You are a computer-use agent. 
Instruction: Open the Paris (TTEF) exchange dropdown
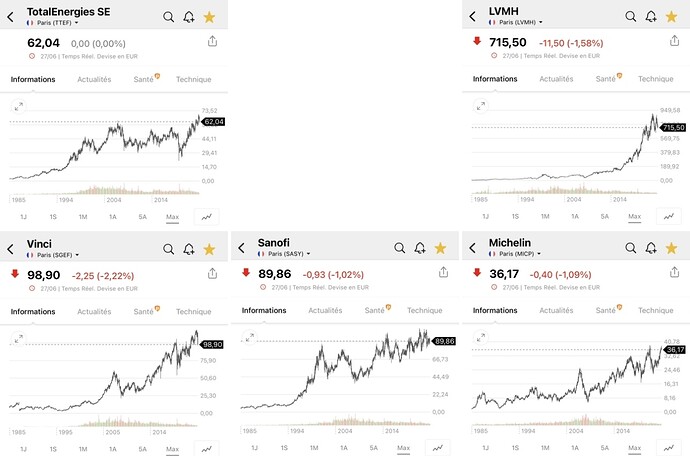coord(52,23)
